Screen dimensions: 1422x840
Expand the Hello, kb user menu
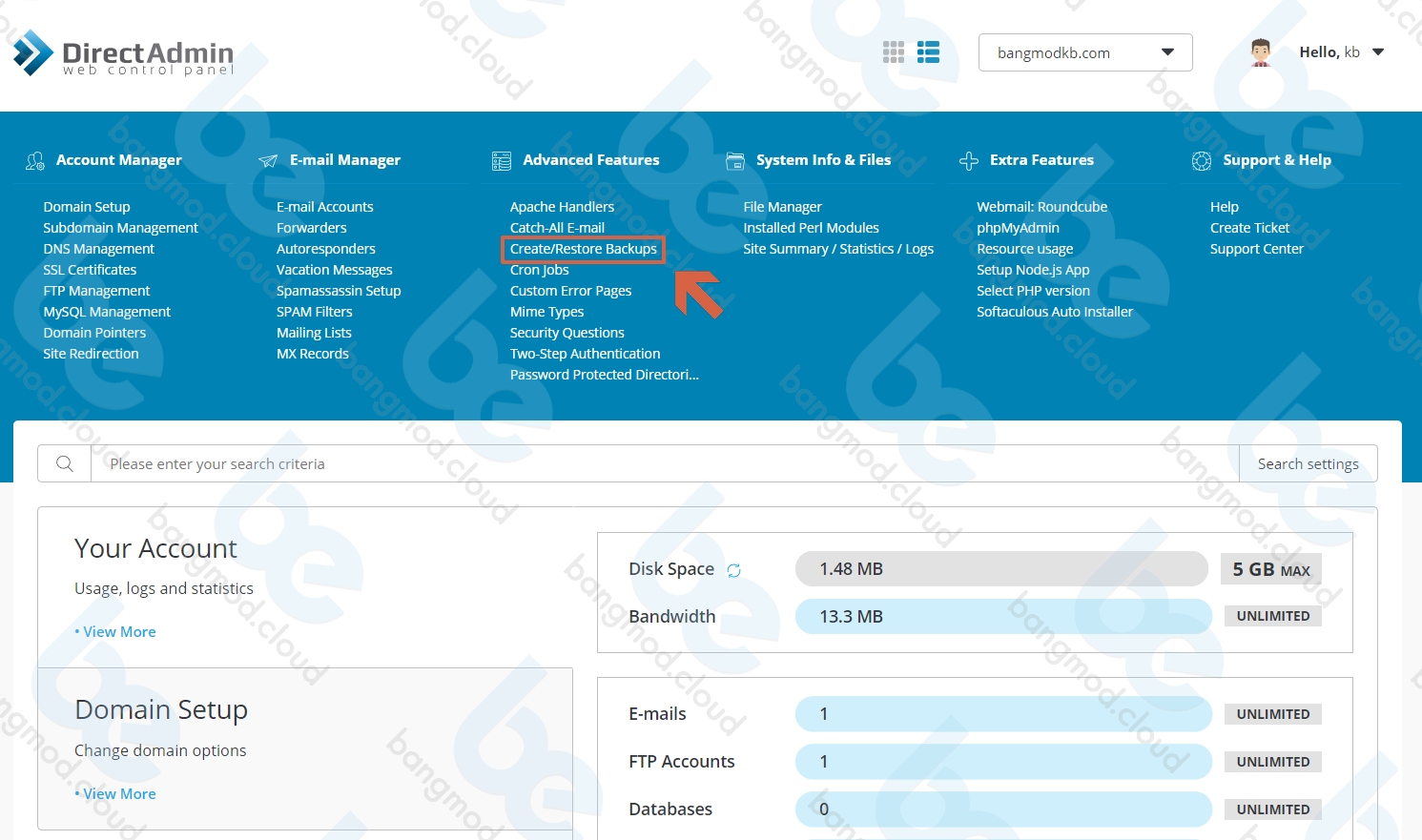pyautogui.click(x=1341, y=52)
